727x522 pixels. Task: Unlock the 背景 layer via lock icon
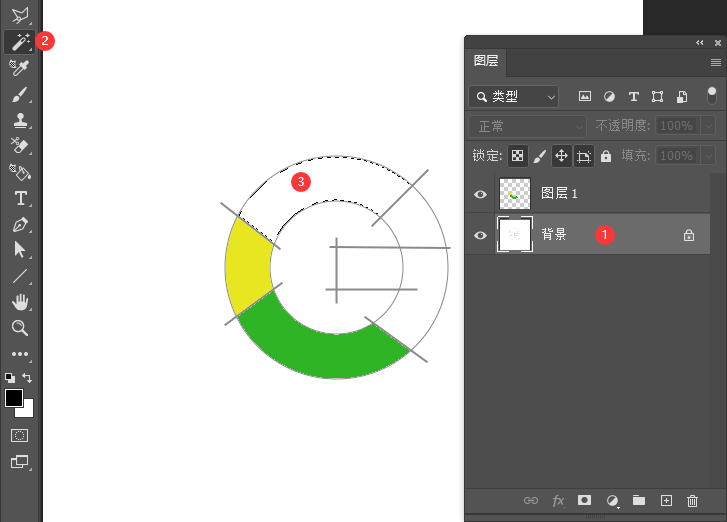[x=689, y=235]
